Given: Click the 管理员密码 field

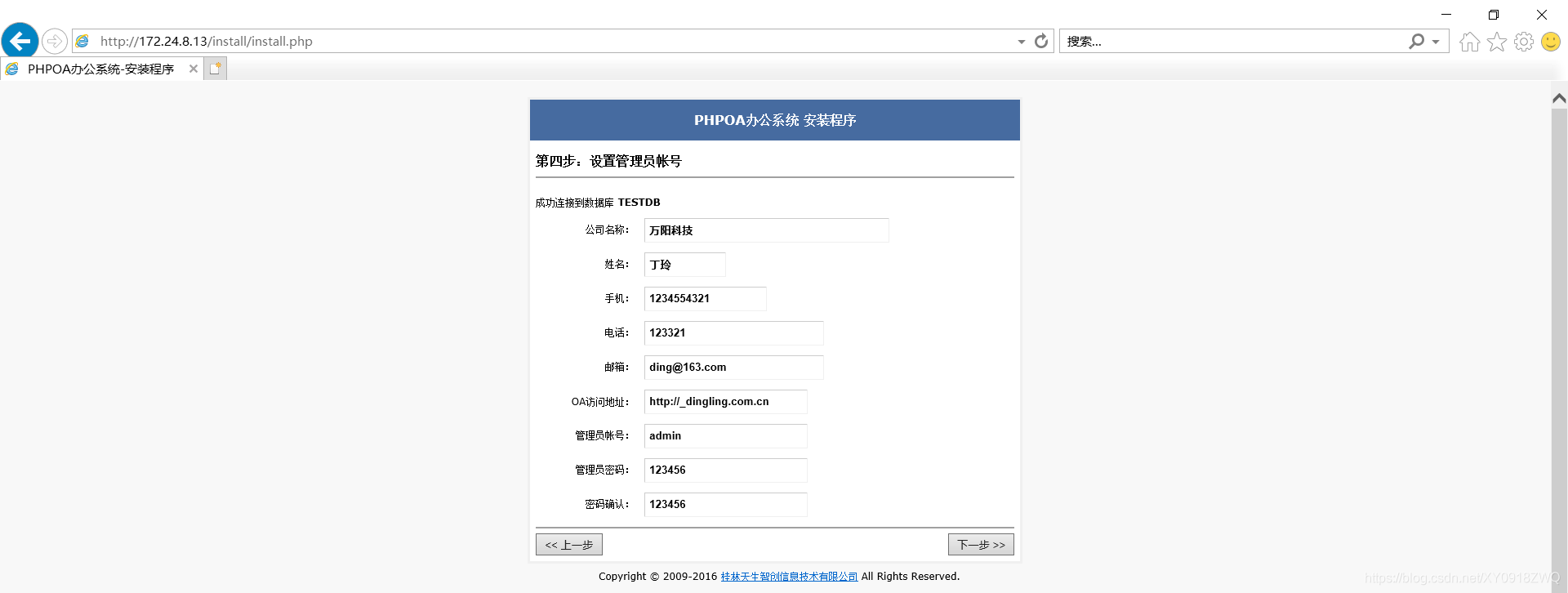Looking at the screenshot, I should tap(725, 470).
